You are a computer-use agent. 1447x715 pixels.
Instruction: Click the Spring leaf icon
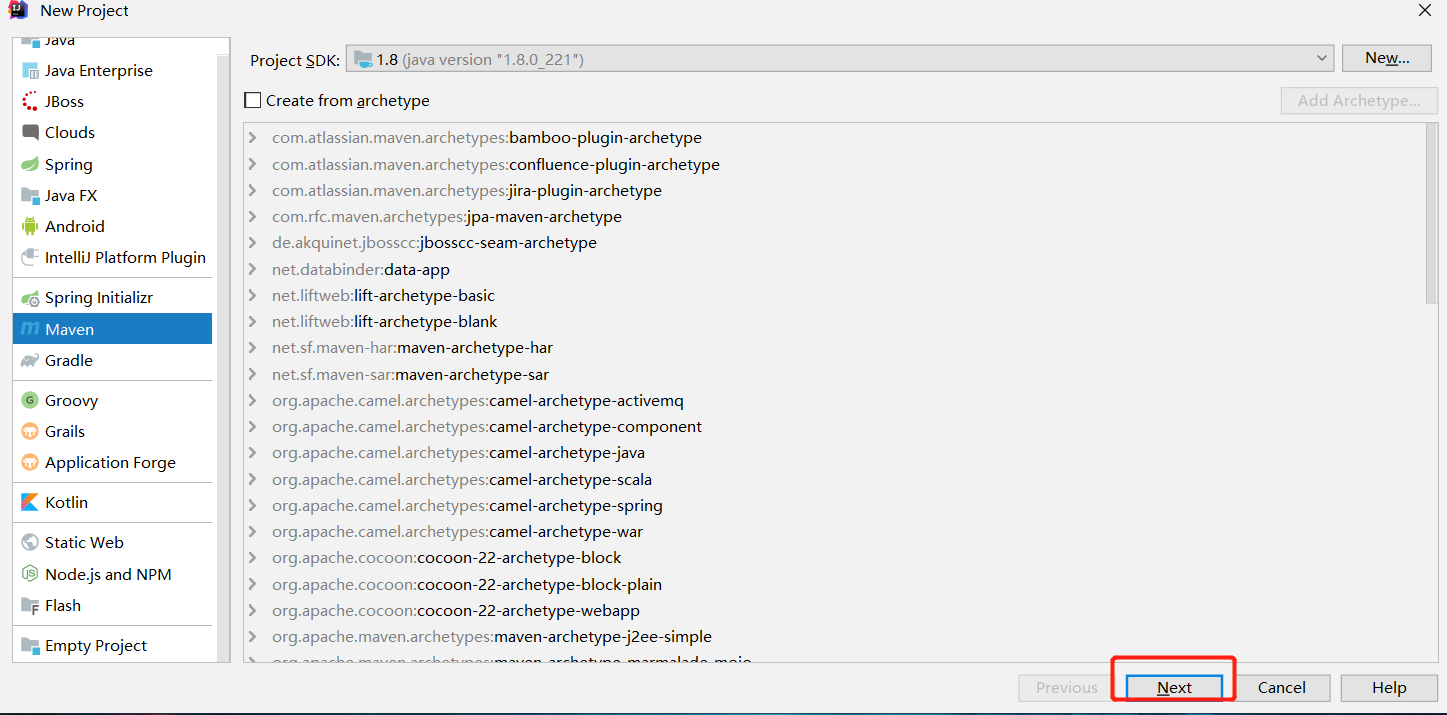point(30,165)
